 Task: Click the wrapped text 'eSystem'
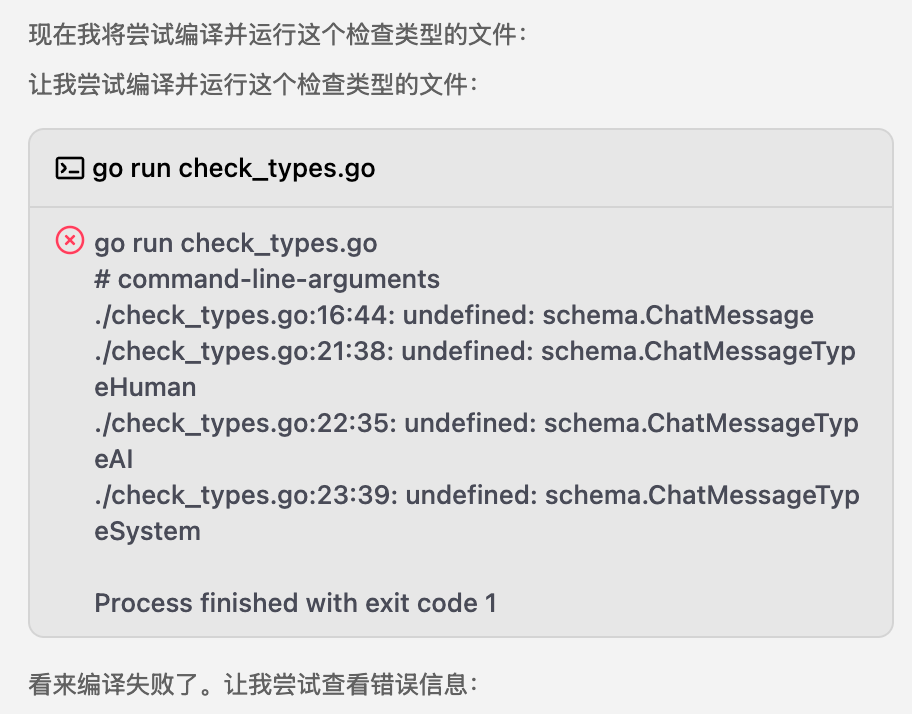(147, 531)
